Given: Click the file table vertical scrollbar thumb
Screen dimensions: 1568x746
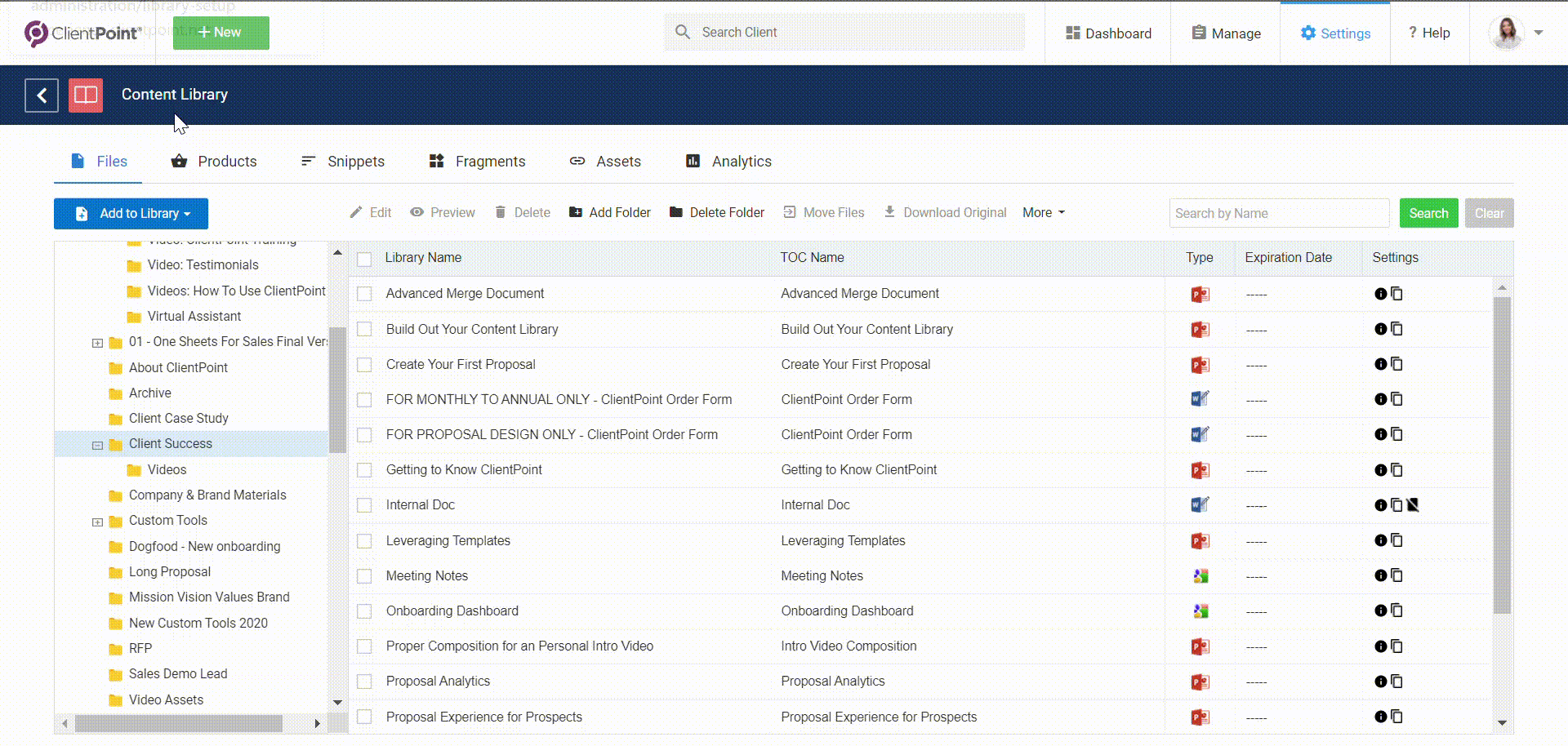Looking at the screenshot, I should pyautogui.click(x=1502, y=455).
